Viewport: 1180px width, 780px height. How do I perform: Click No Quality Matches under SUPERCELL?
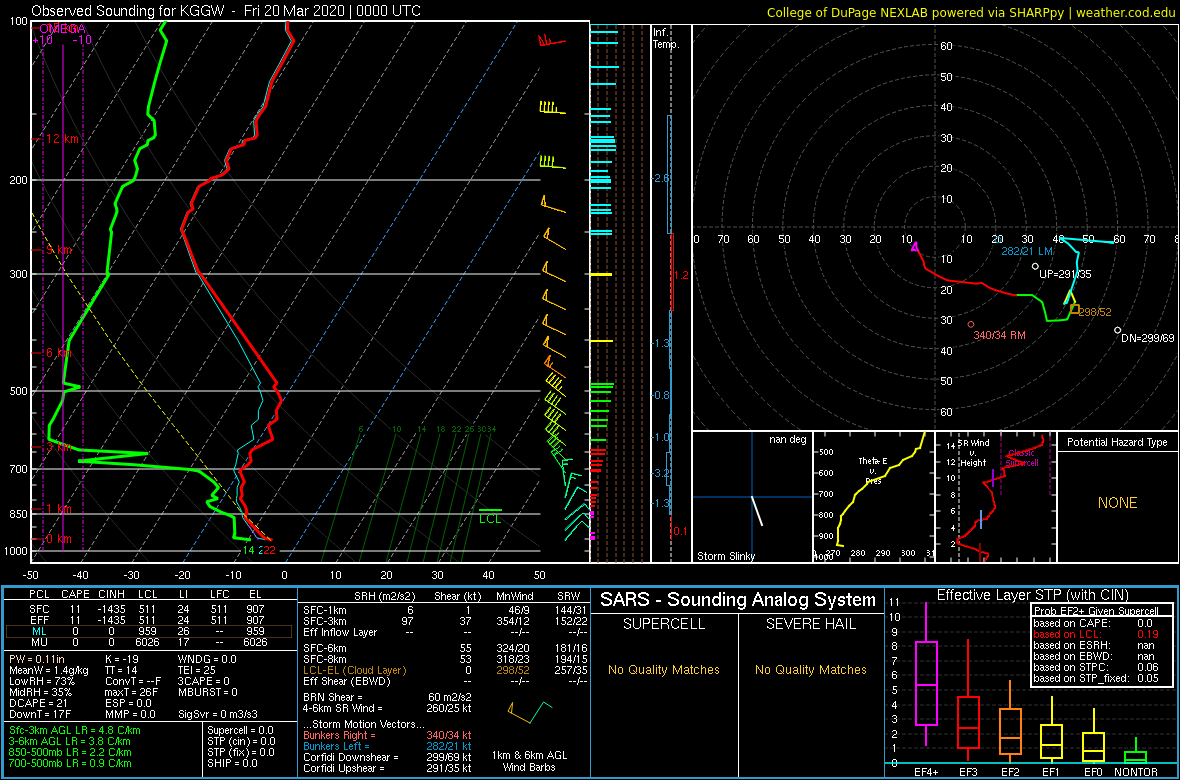point(664,669)
